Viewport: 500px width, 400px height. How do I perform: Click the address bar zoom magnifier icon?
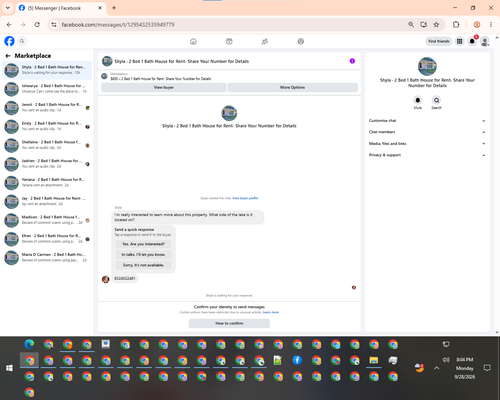pyautogui.click(x=411, y=24)
